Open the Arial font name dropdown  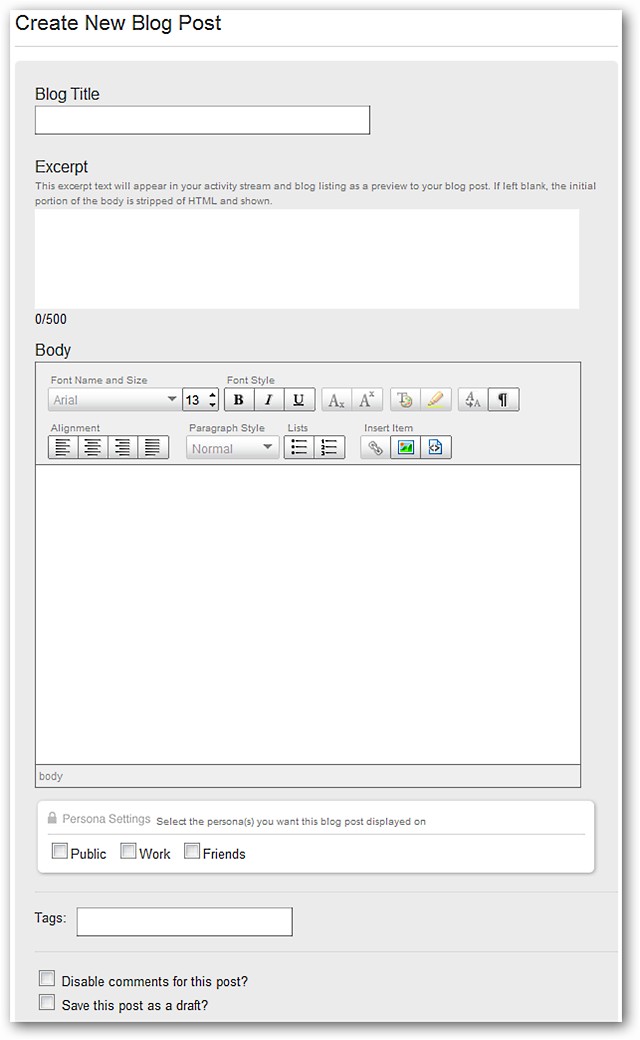point(114,400)
